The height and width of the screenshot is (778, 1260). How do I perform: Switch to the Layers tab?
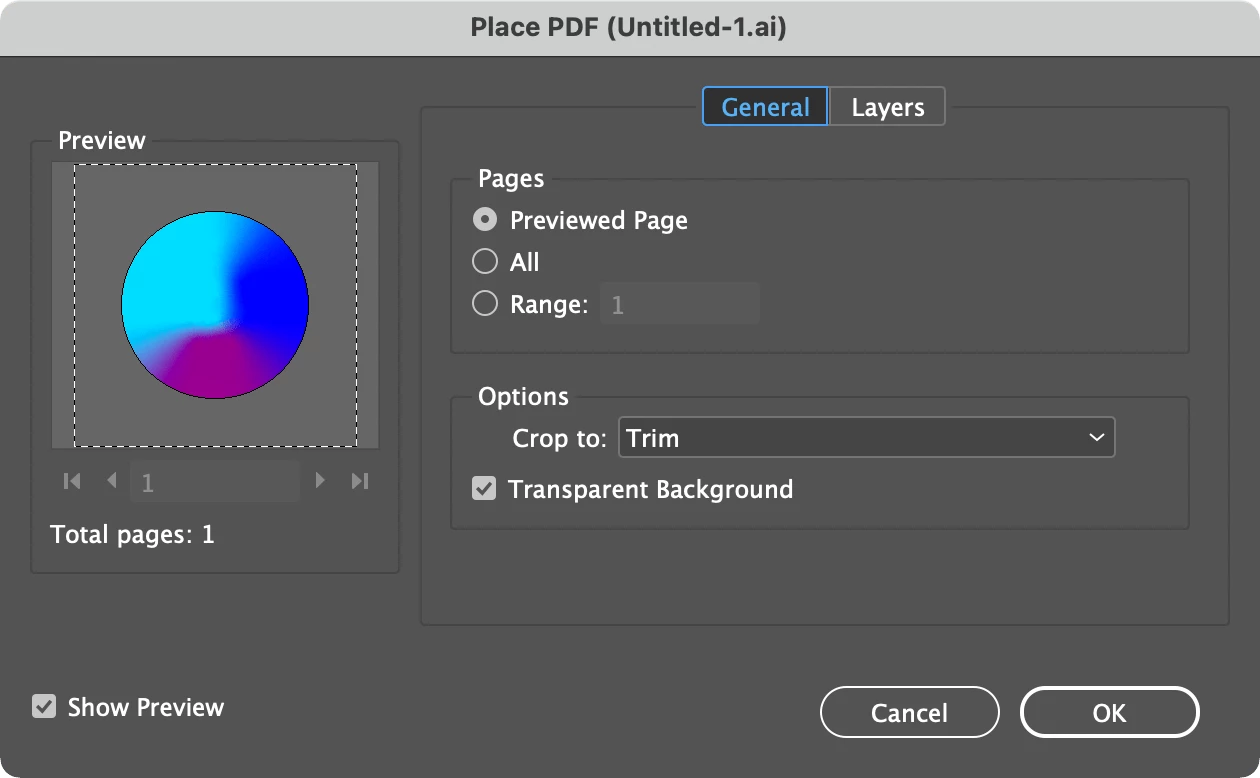pos(887,107)
